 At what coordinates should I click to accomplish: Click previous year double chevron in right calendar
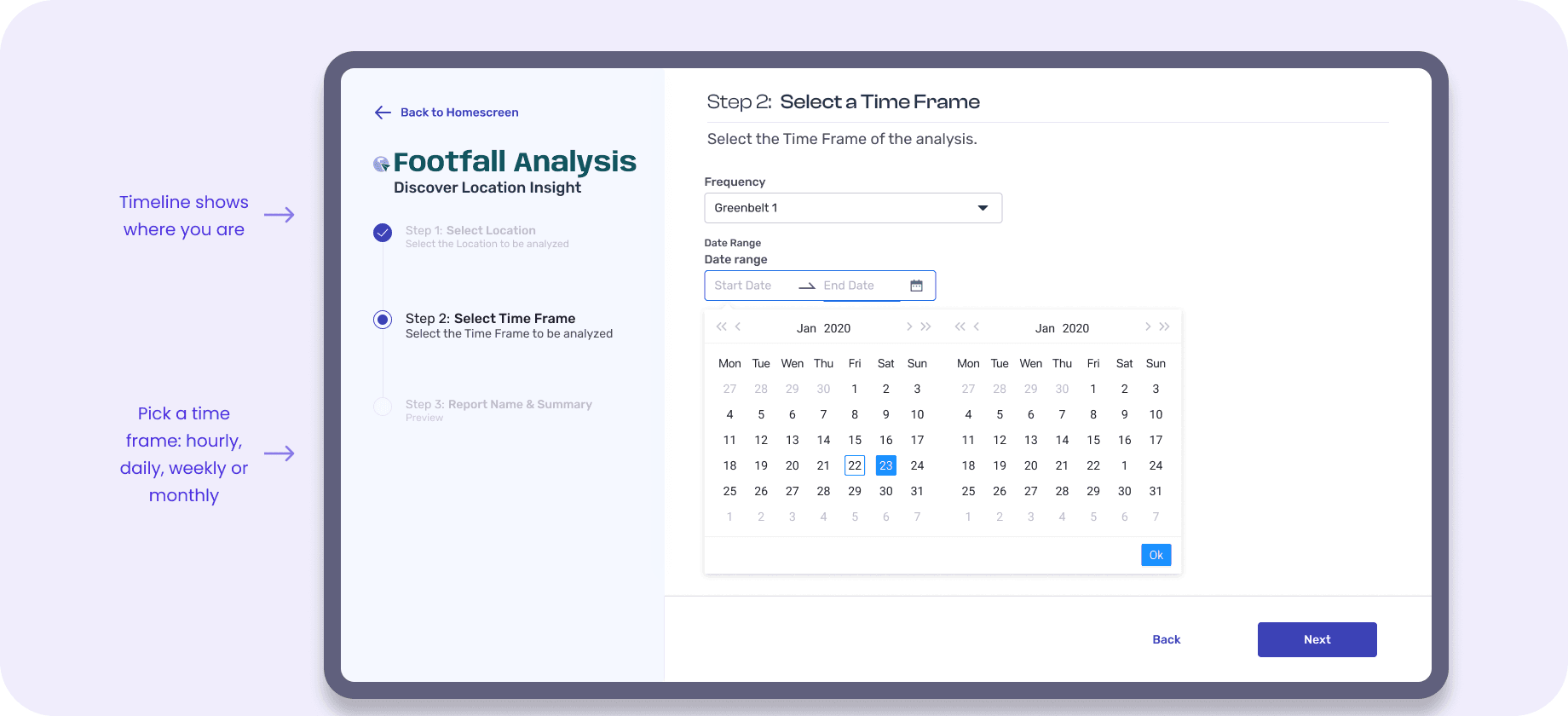[x=960, y=326]
